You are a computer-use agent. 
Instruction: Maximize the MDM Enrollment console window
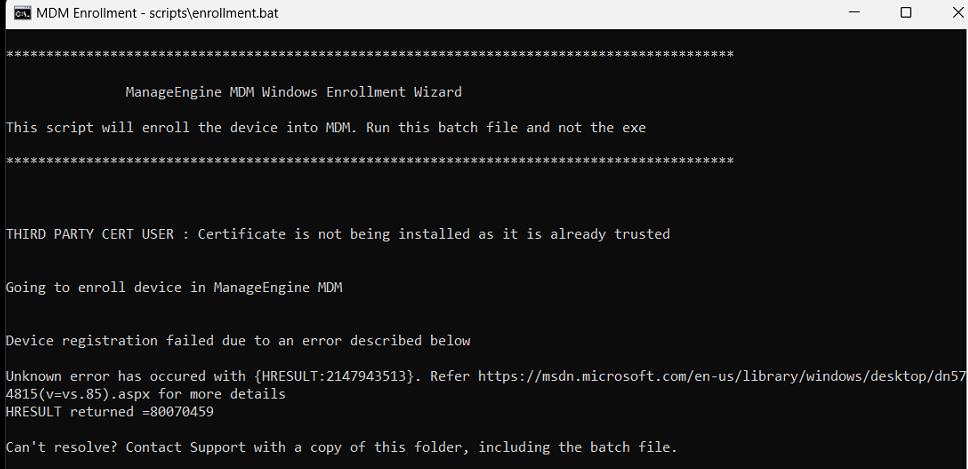[906, 13]
